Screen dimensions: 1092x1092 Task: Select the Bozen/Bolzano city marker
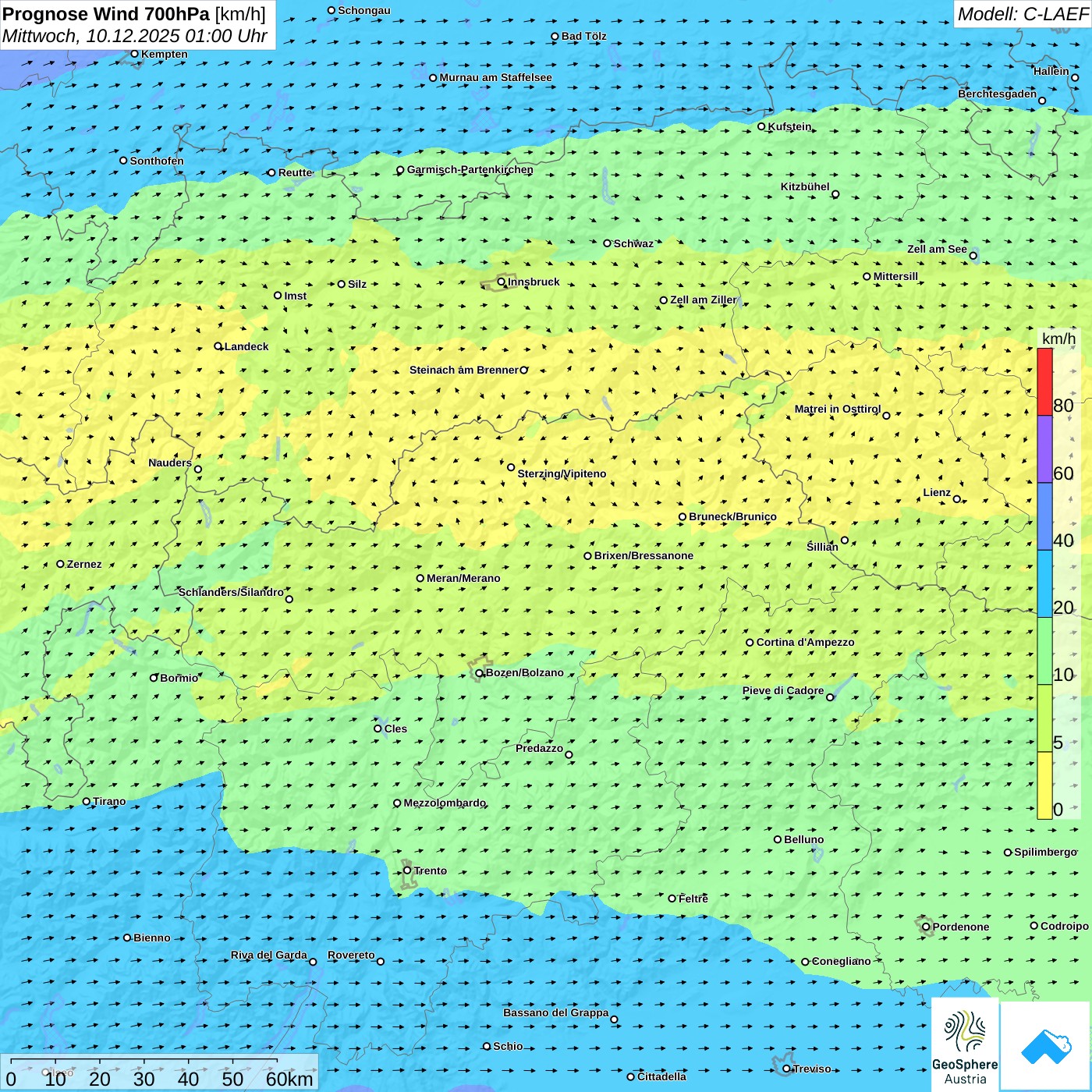point(479,673)
